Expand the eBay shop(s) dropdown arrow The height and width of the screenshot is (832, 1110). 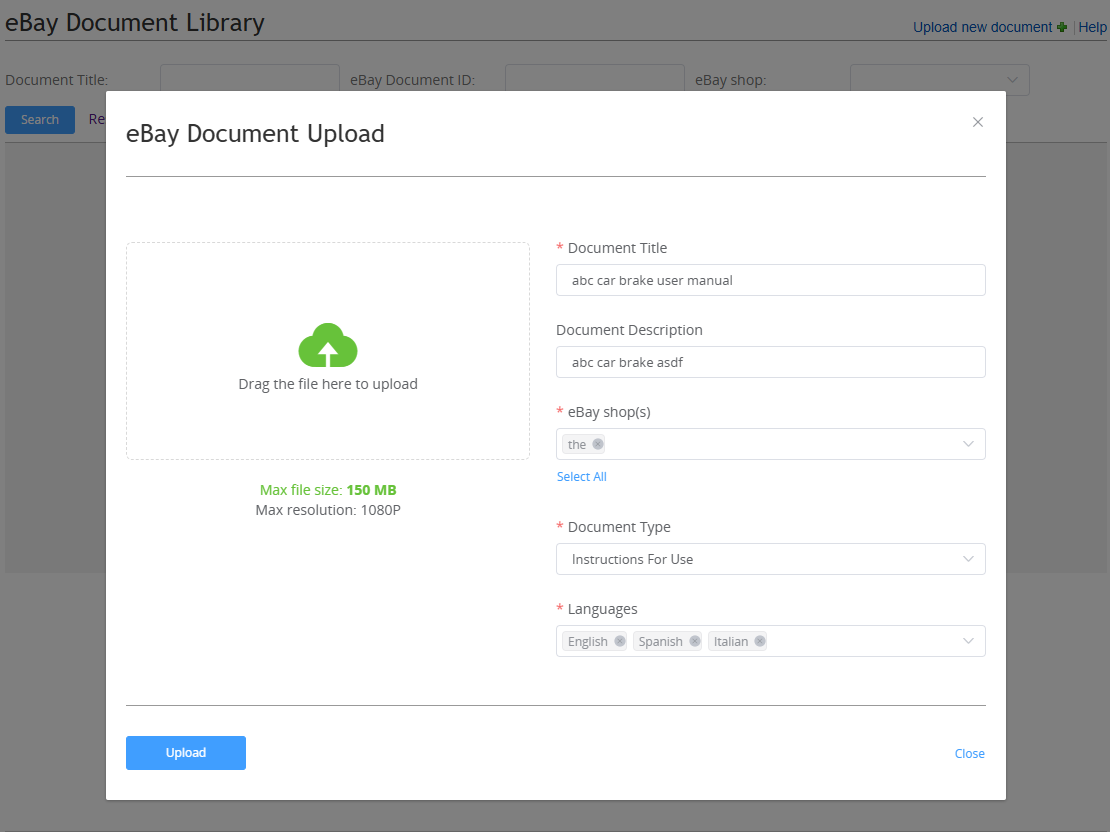968,444
